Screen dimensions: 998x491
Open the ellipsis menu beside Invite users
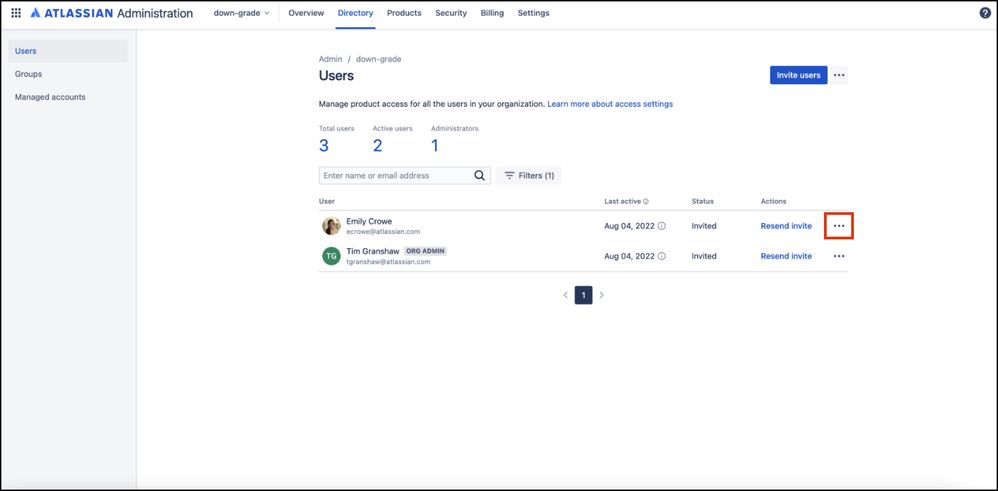click(839, 75)
